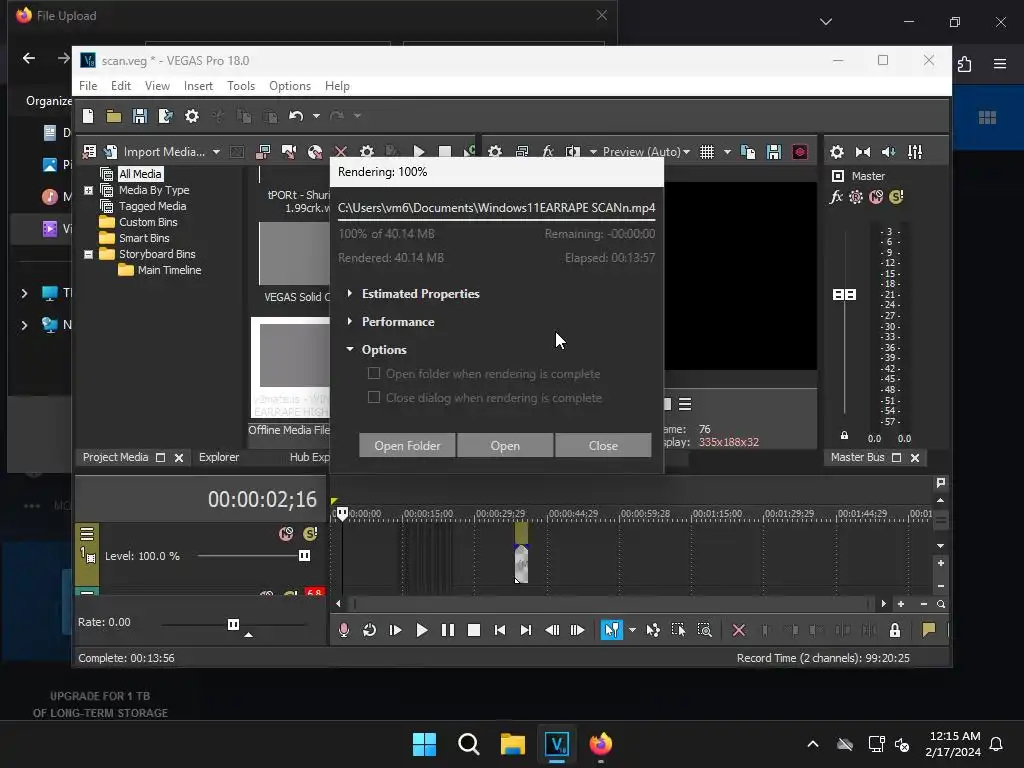Viewport: 1024px width, 768px height.
Task: Check Open folder when rendering is complete
Action: pos(374,374)
